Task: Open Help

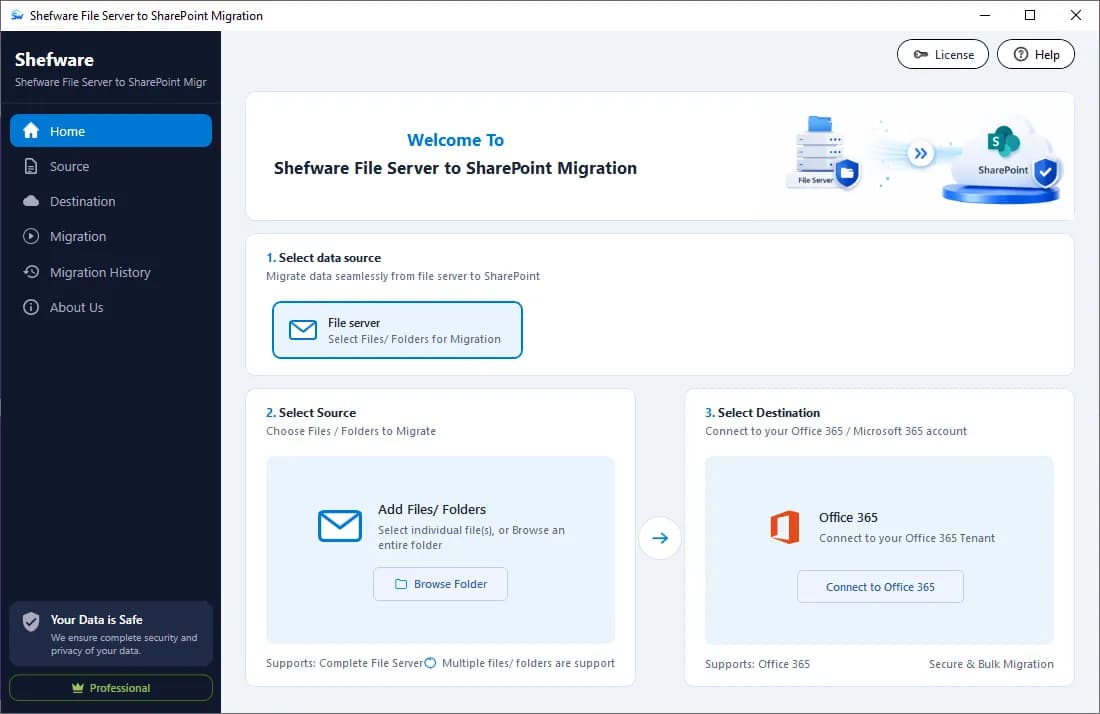Action: click(1035, 54)
